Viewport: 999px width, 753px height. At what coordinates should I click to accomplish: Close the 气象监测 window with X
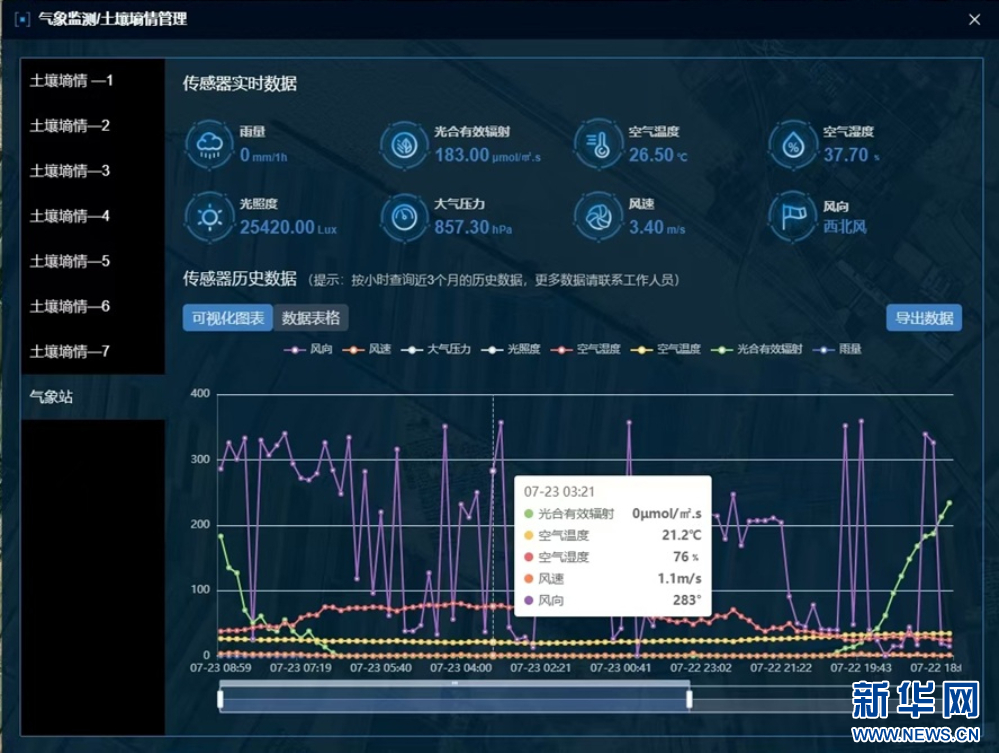tap(974, 20)
